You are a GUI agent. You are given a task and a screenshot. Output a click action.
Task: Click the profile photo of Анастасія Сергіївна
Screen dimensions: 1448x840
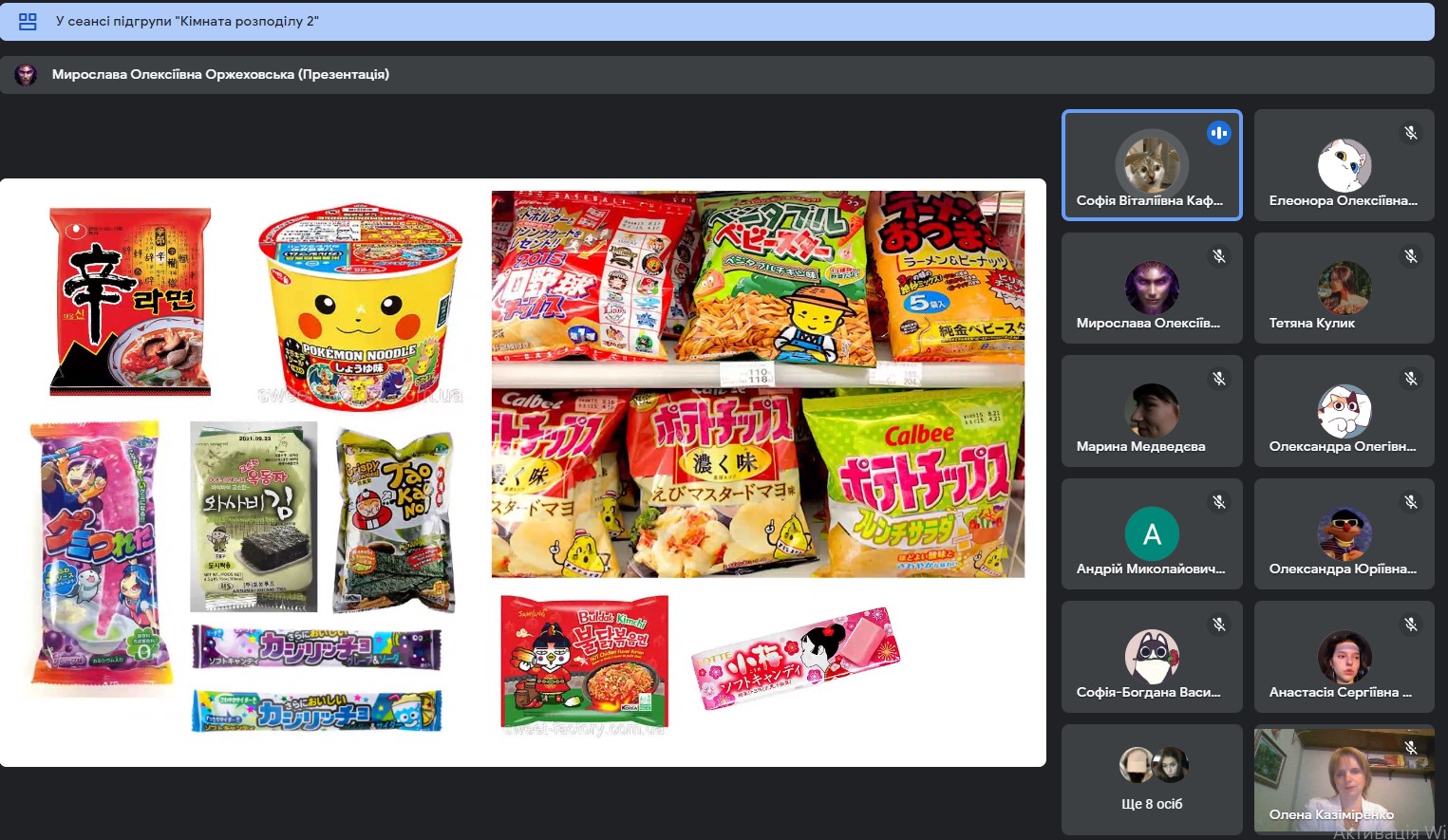tap(1345, 656)
